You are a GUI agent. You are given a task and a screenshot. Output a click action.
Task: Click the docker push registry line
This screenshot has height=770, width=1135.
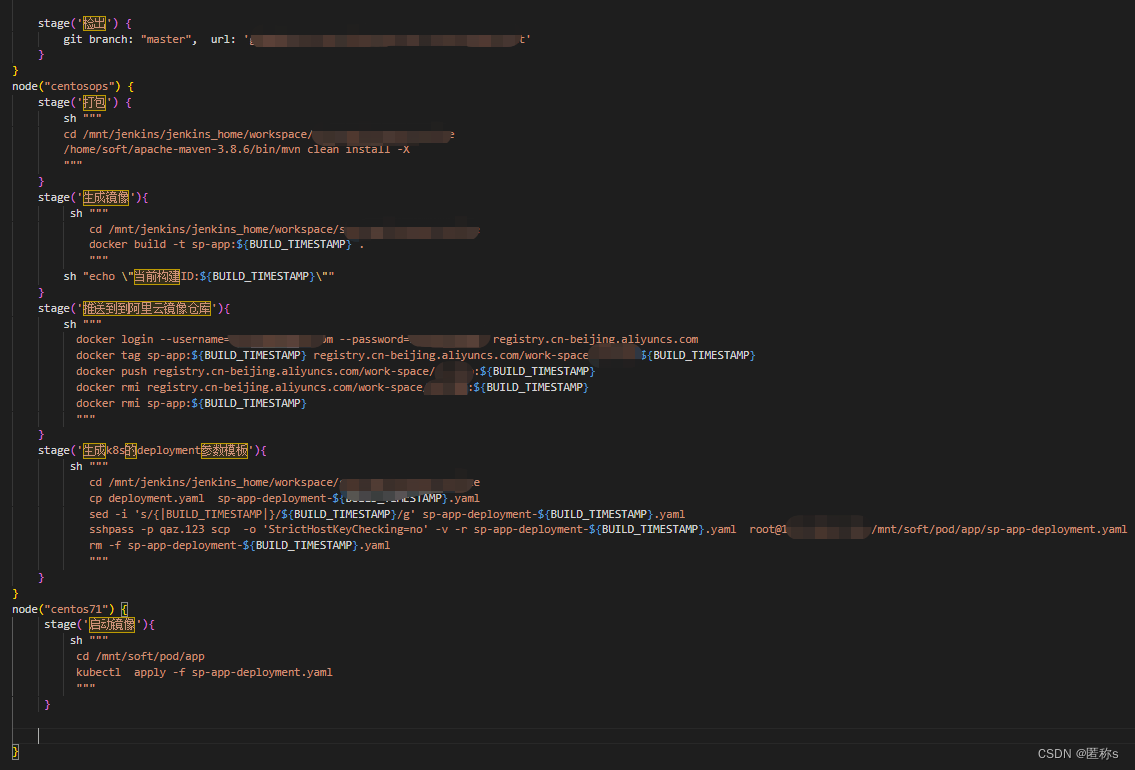(335, 371)
